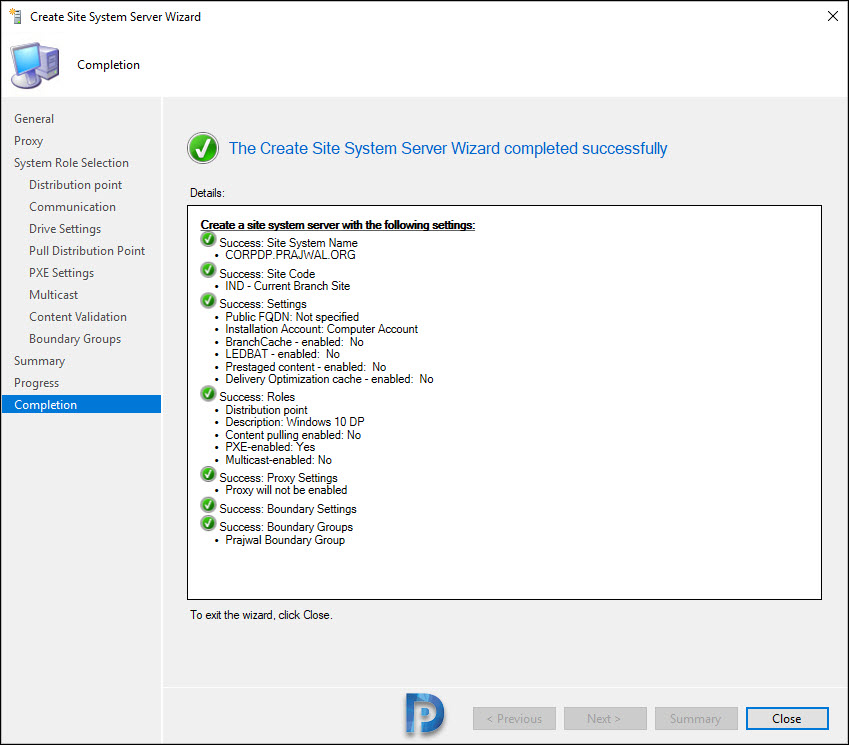Click the wizard title bar icon
Image resolution: width=849 pixels, height=745 pixels.
point(16,16)
